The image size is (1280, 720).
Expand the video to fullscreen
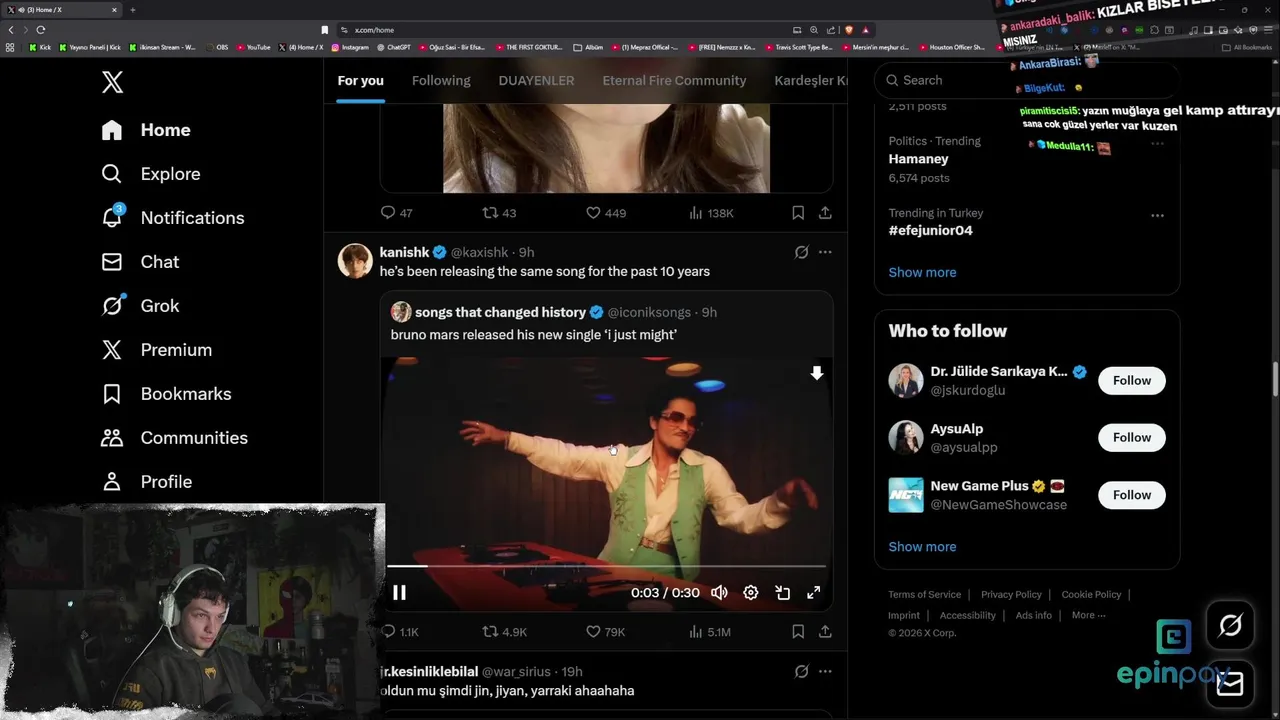[x=814, y=593]
